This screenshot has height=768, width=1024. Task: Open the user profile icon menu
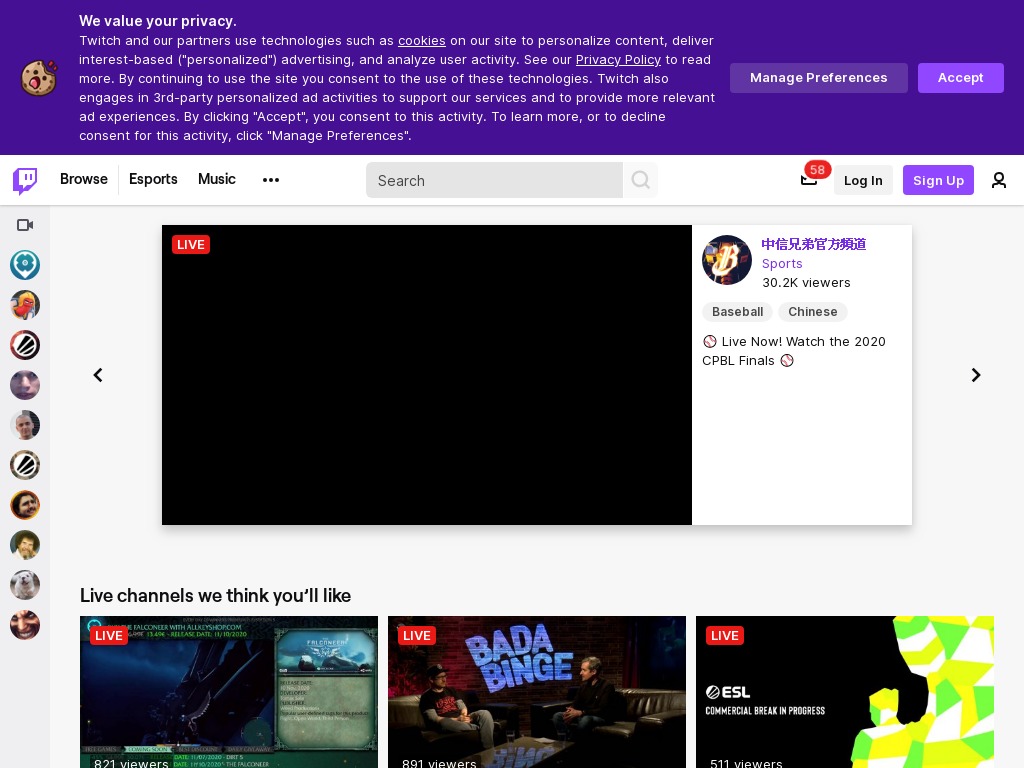point(999,180)
